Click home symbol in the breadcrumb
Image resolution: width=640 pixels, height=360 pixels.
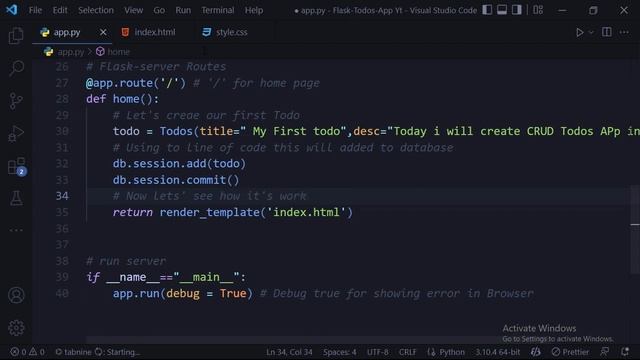click(x=119, y=52)
